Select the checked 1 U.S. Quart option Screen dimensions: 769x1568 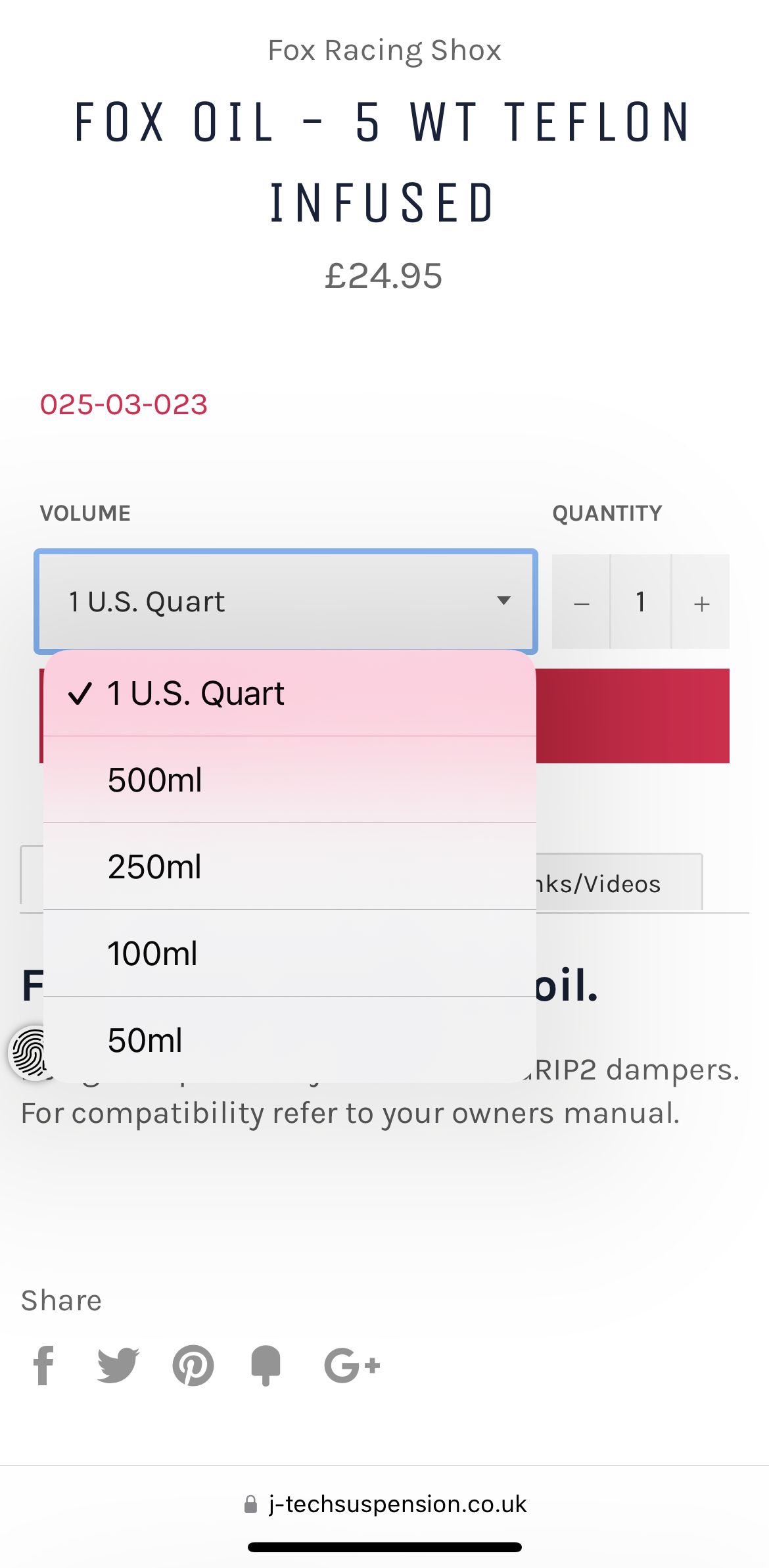pos(290,693)
